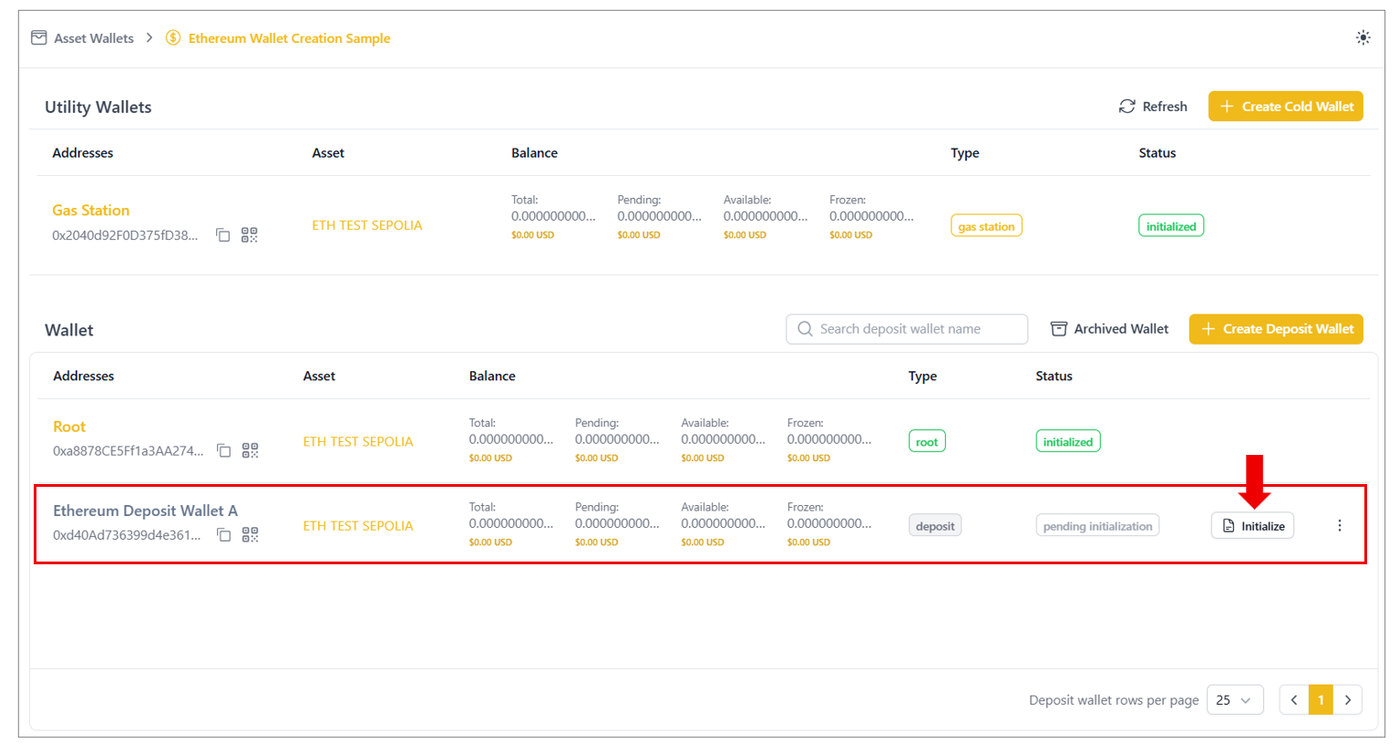Initialize Ethereum Deposit Wallet A
Image resolution: width=1399 pixels, height=753 pixels.
[x=1253, y=526]
